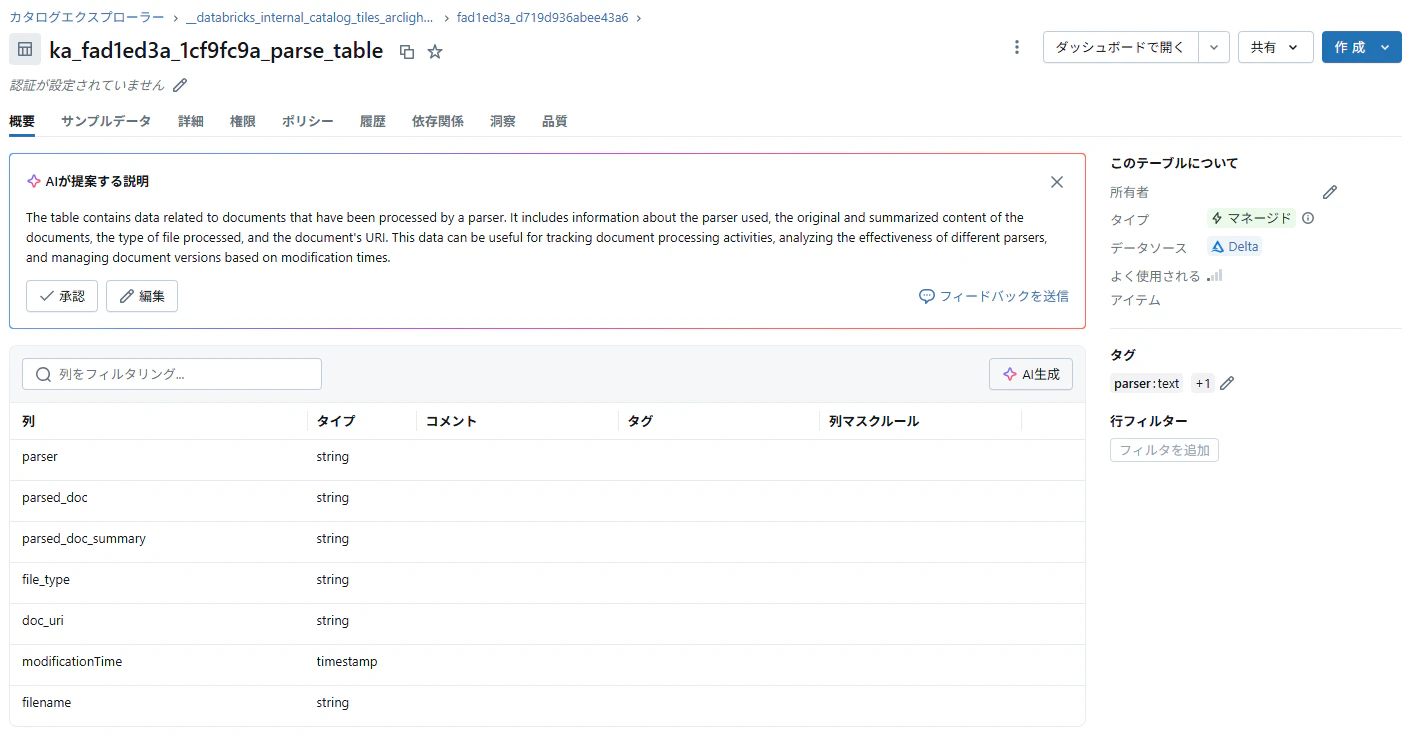Open the 品質 tab
The width and height of the screenshot is (1426, 742).
(555, 121)
